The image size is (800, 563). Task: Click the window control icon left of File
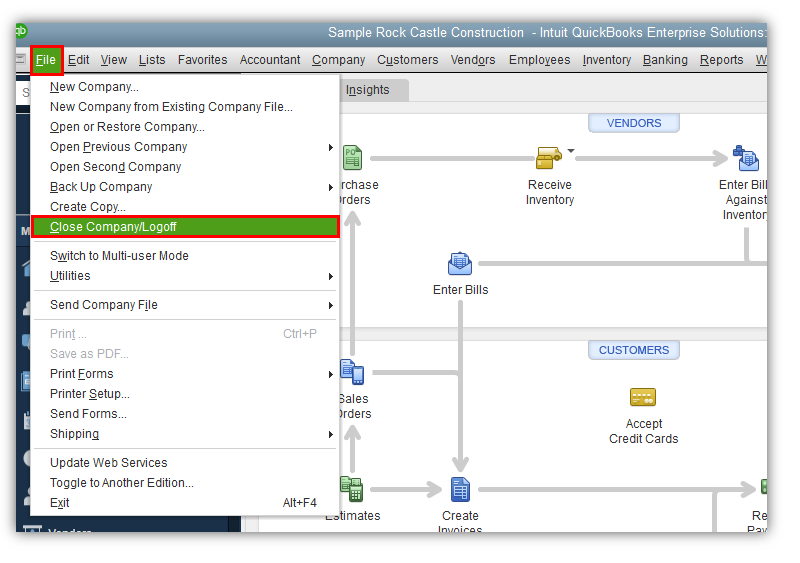21,59
